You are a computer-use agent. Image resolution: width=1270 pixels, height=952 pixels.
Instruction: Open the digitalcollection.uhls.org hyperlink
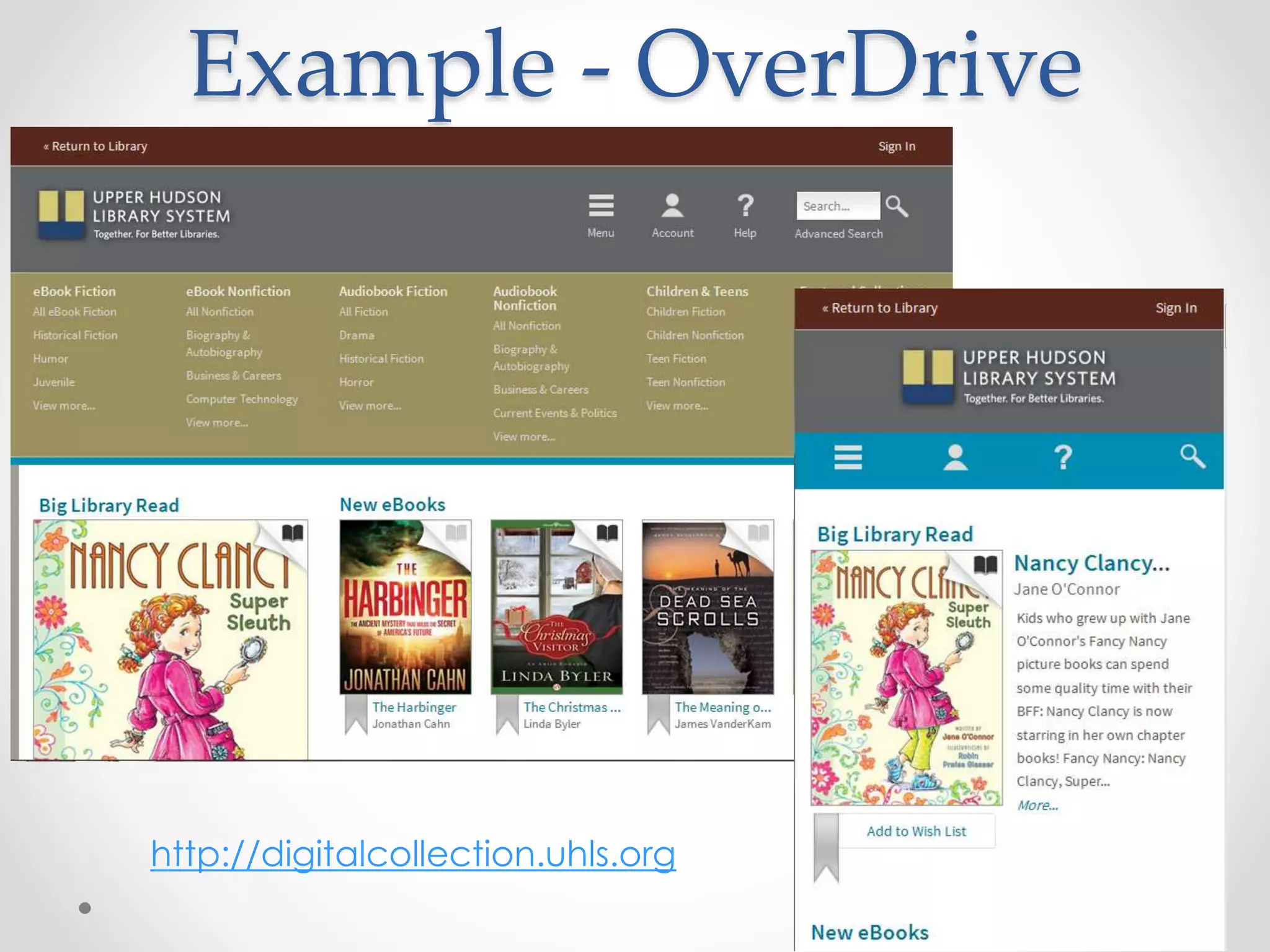[413, 854]
